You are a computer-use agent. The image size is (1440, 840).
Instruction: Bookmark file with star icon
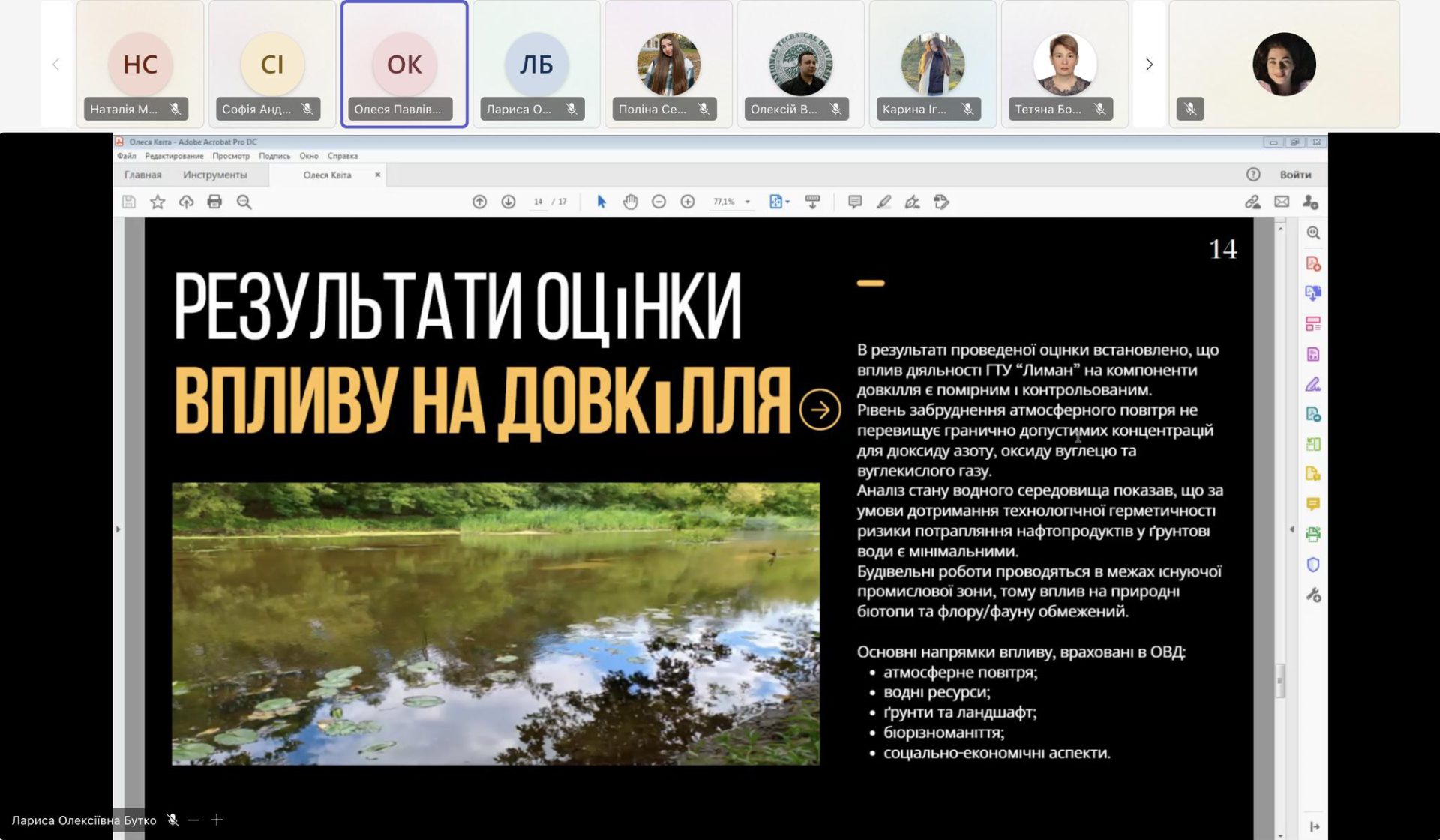[157, 202]
